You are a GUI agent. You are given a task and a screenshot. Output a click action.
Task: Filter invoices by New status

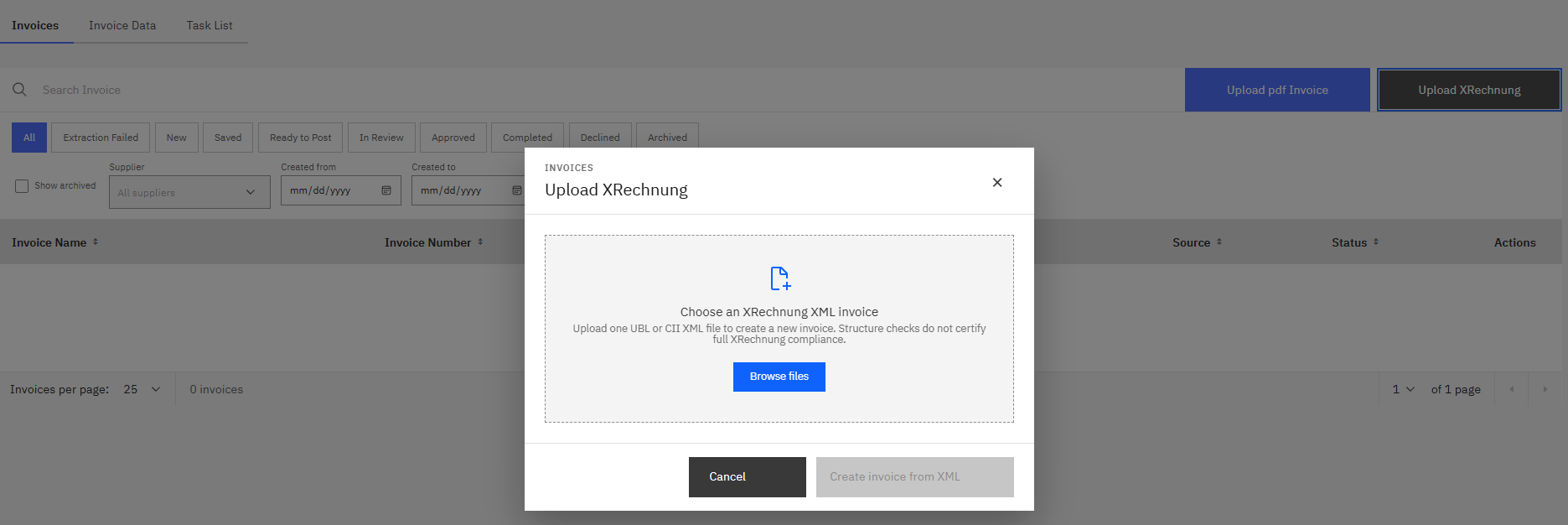tap(177, 138)
